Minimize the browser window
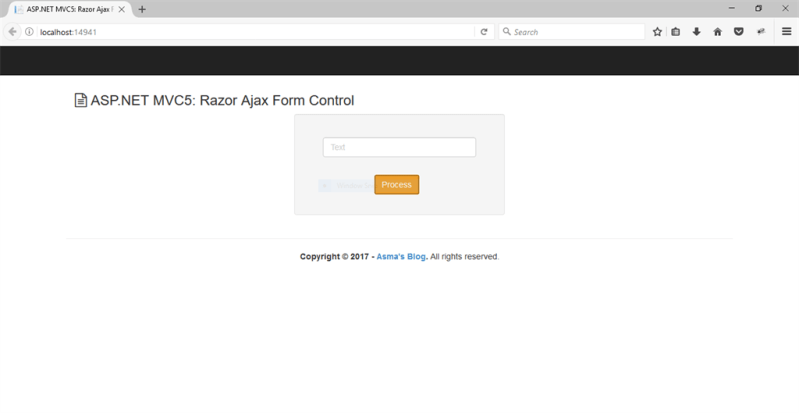799x413 pixels. [x=732, y=8]
